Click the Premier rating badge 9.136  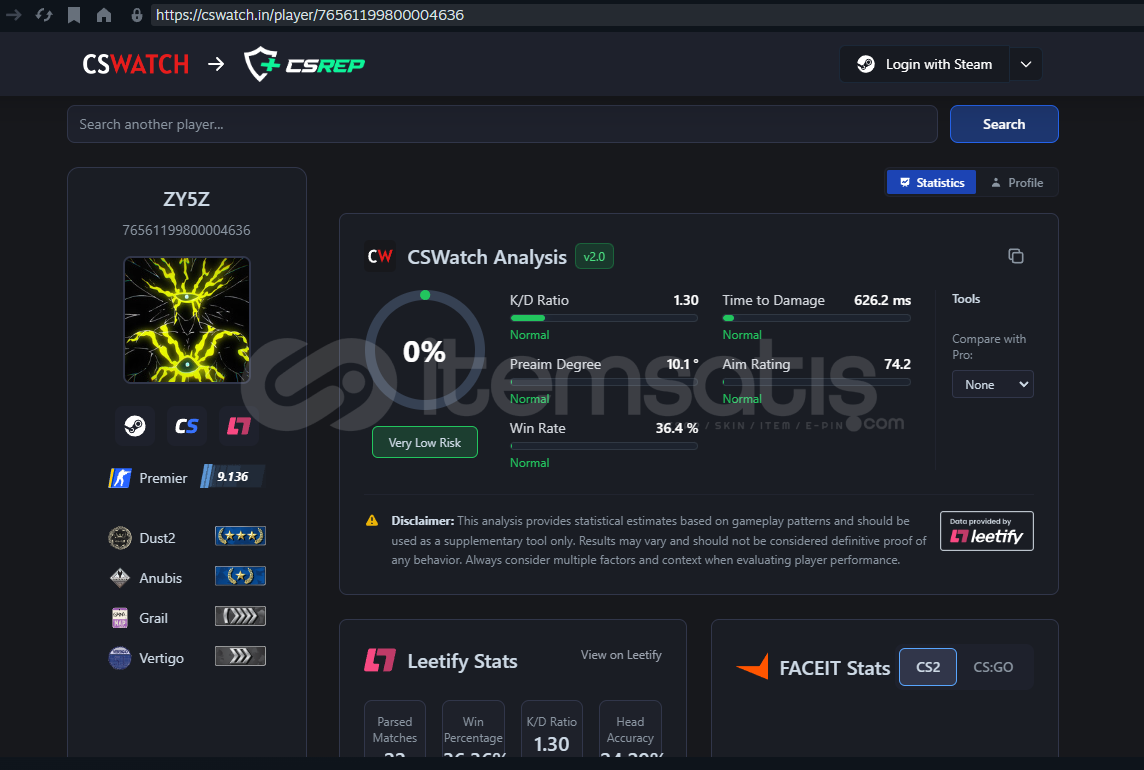tap(232, 477)
